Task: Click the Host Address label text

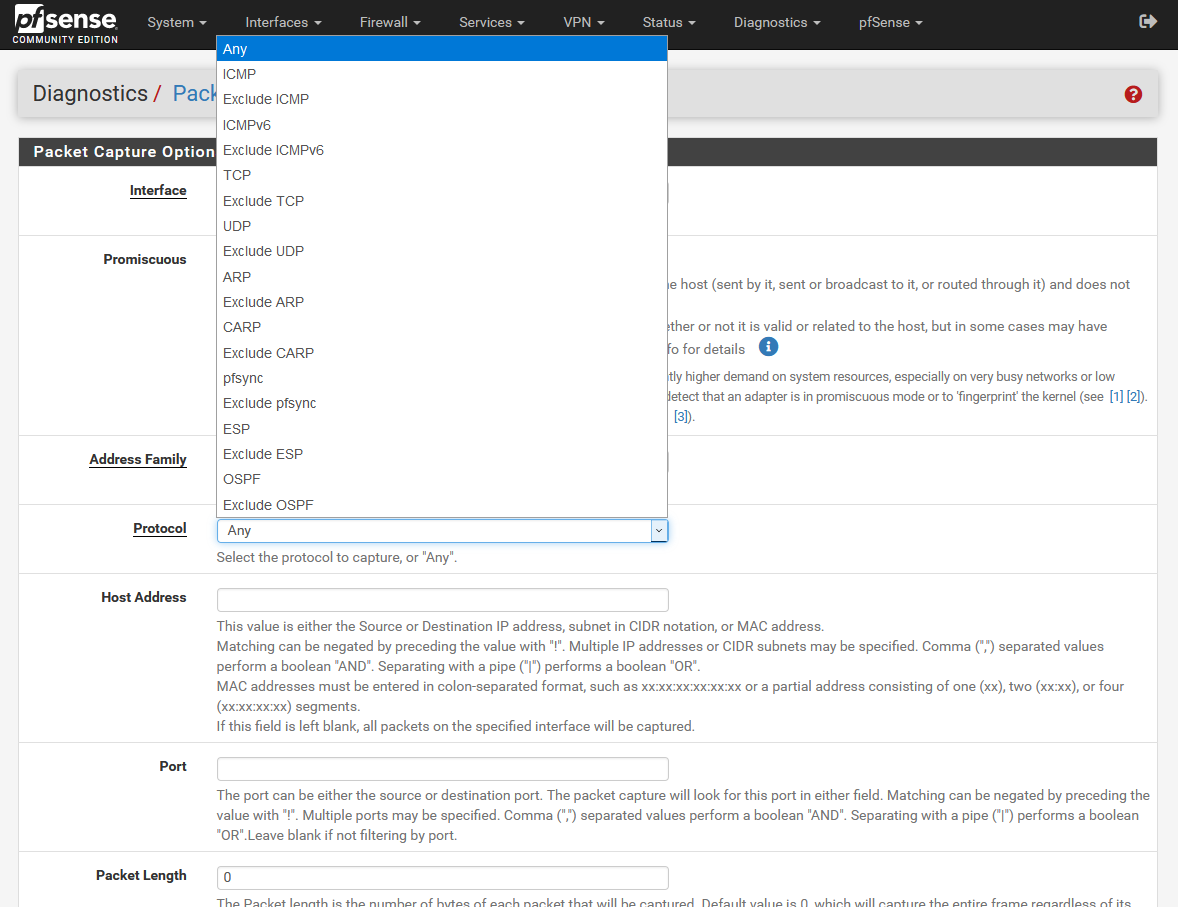Action: [143, 597]
